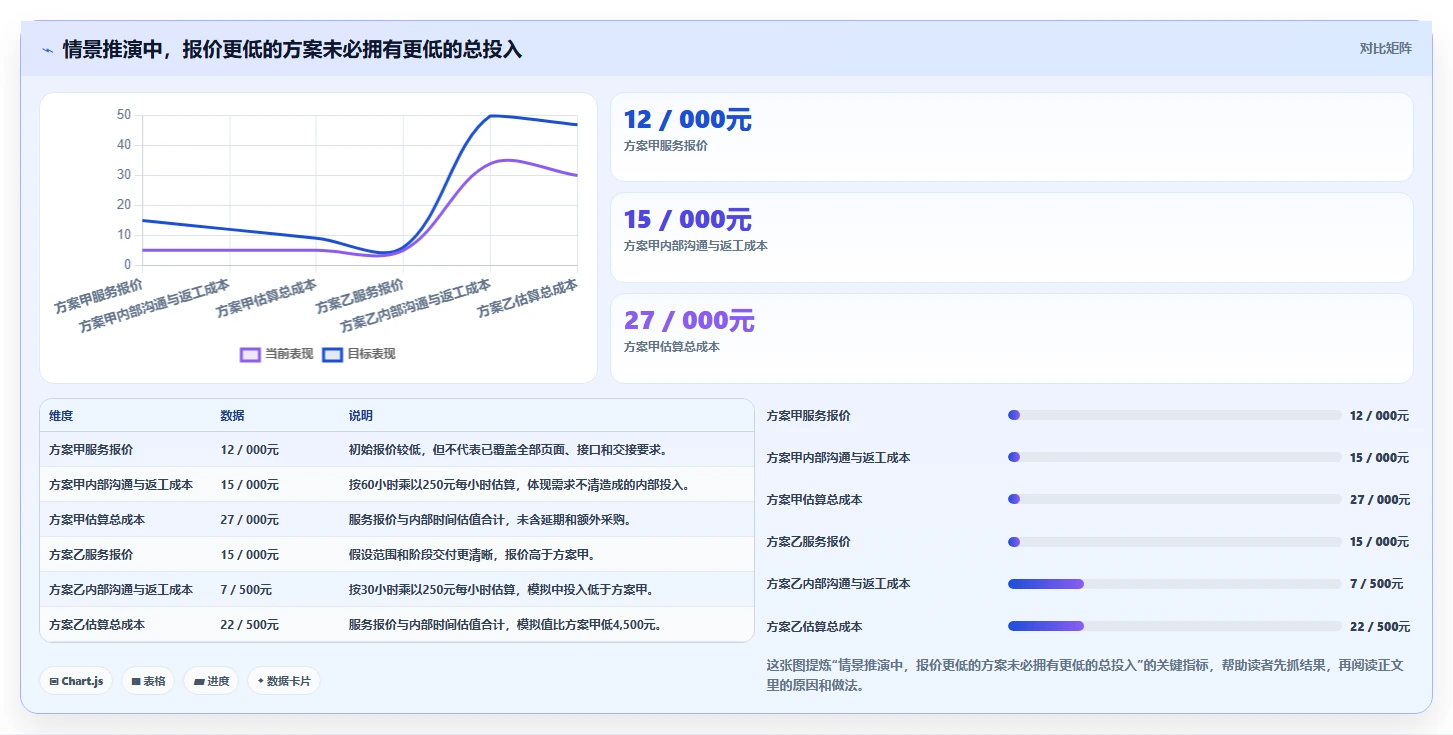The height and width of the screenshot is (735, 1453).
Task: Click the description starting 按30小时乘以250元
Action: 502,589
